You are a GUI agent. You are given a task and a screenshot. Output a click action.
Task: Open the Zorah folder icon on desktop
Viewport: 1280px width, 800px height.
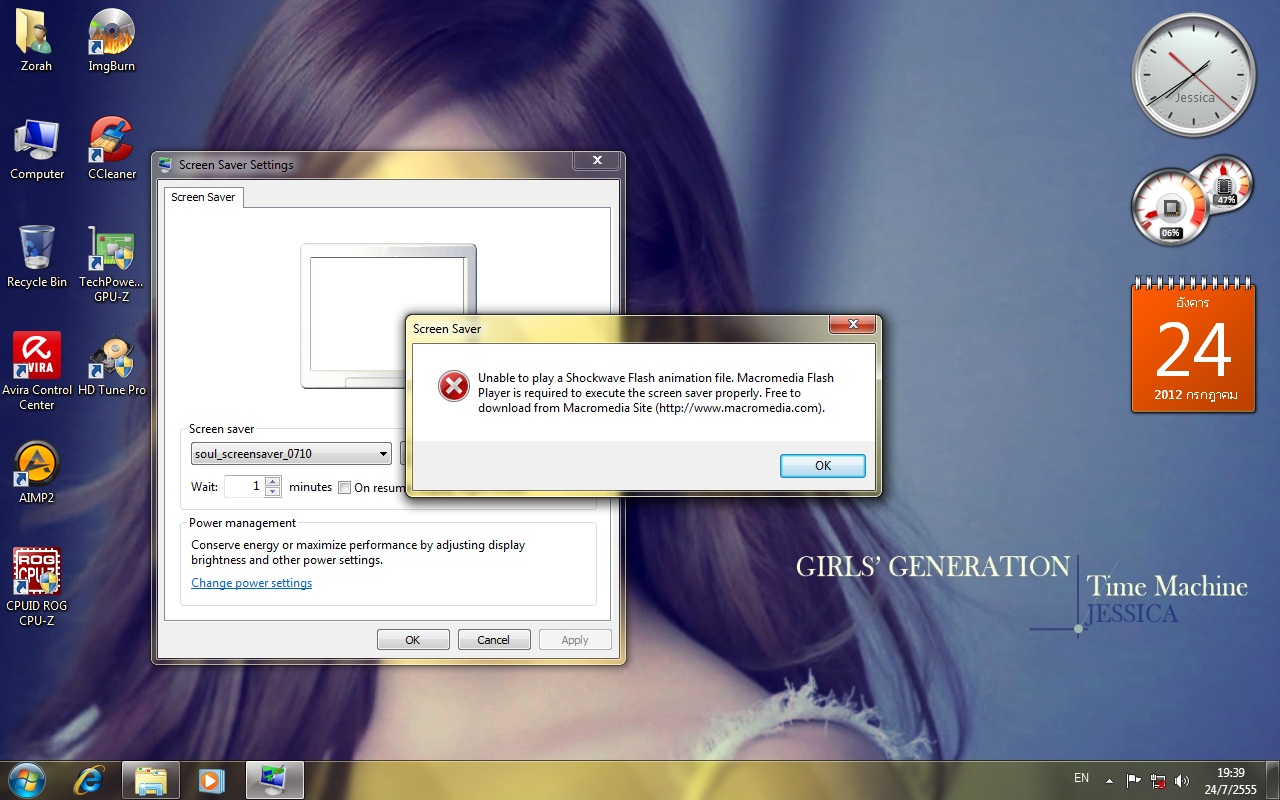point(36,40)
